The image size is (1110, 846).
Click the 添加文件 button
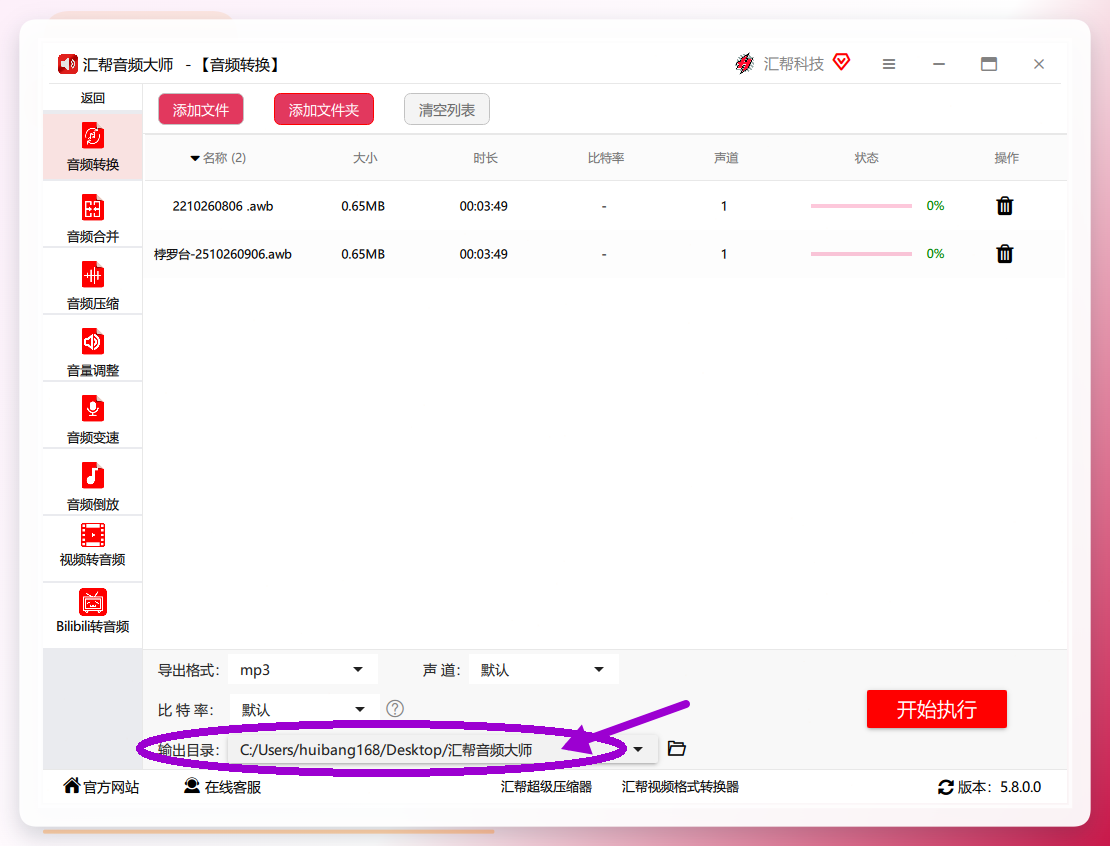point(201,110)
